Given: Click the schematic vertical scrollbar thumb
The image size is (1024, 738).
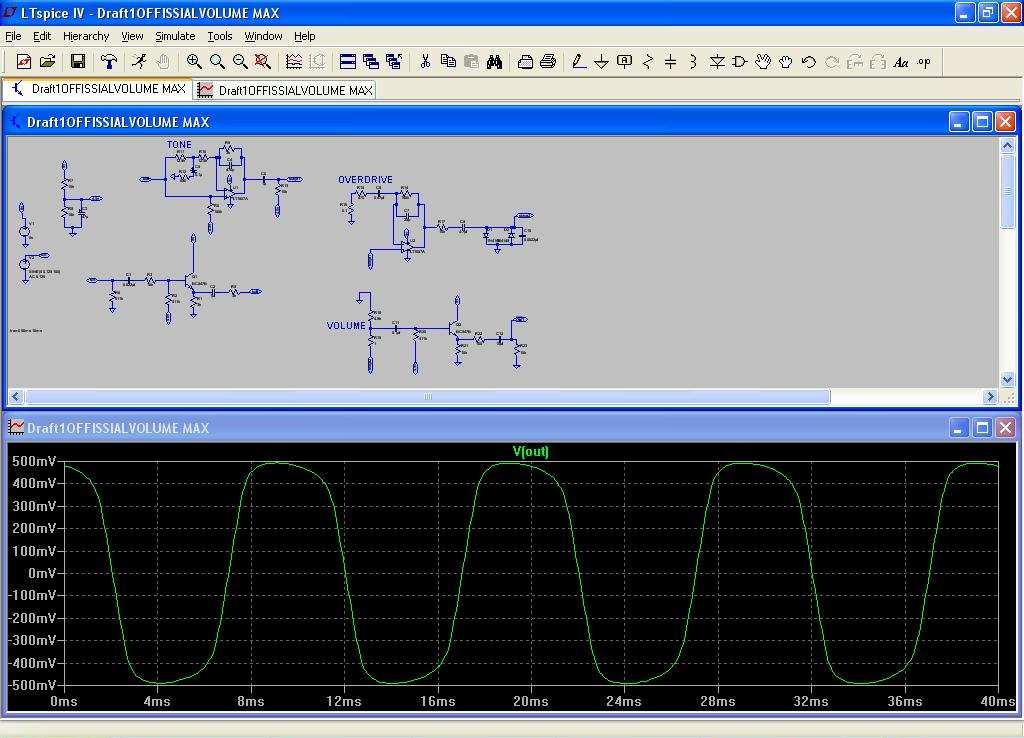Looking at the screenshot, I should tap(1007, 191).
